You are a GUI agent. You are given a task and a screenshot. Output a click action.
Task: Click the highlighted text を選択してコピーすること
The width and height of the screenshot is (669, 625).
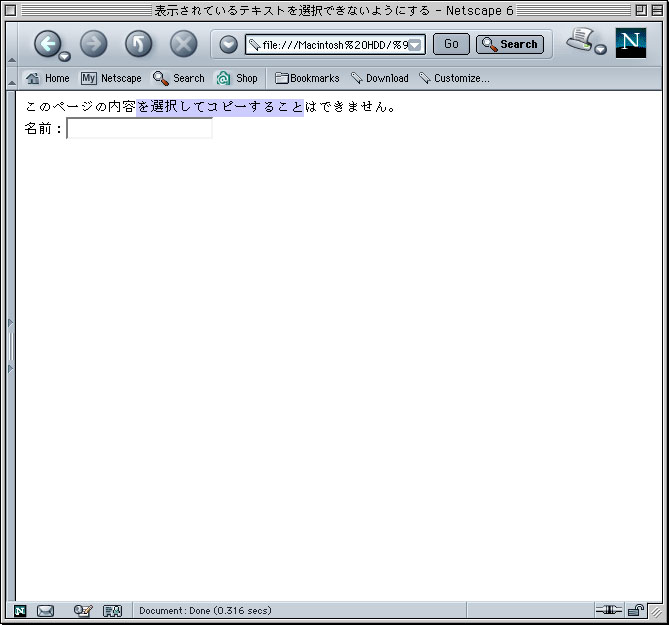click(x=220, y=107)
